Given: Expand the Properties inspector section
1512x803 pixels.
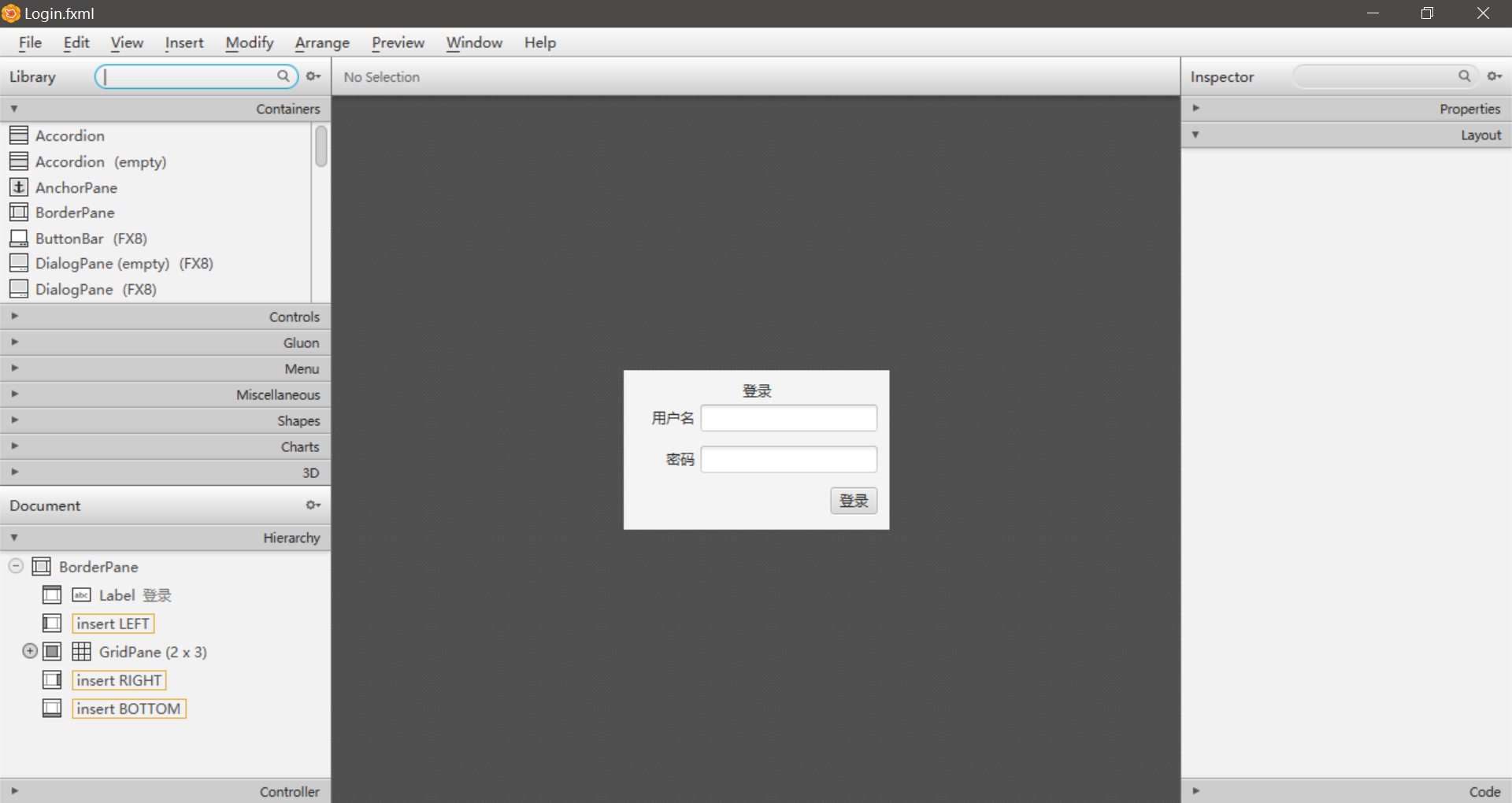Looking at the screenshot, I should click(x=1195, y=108).
